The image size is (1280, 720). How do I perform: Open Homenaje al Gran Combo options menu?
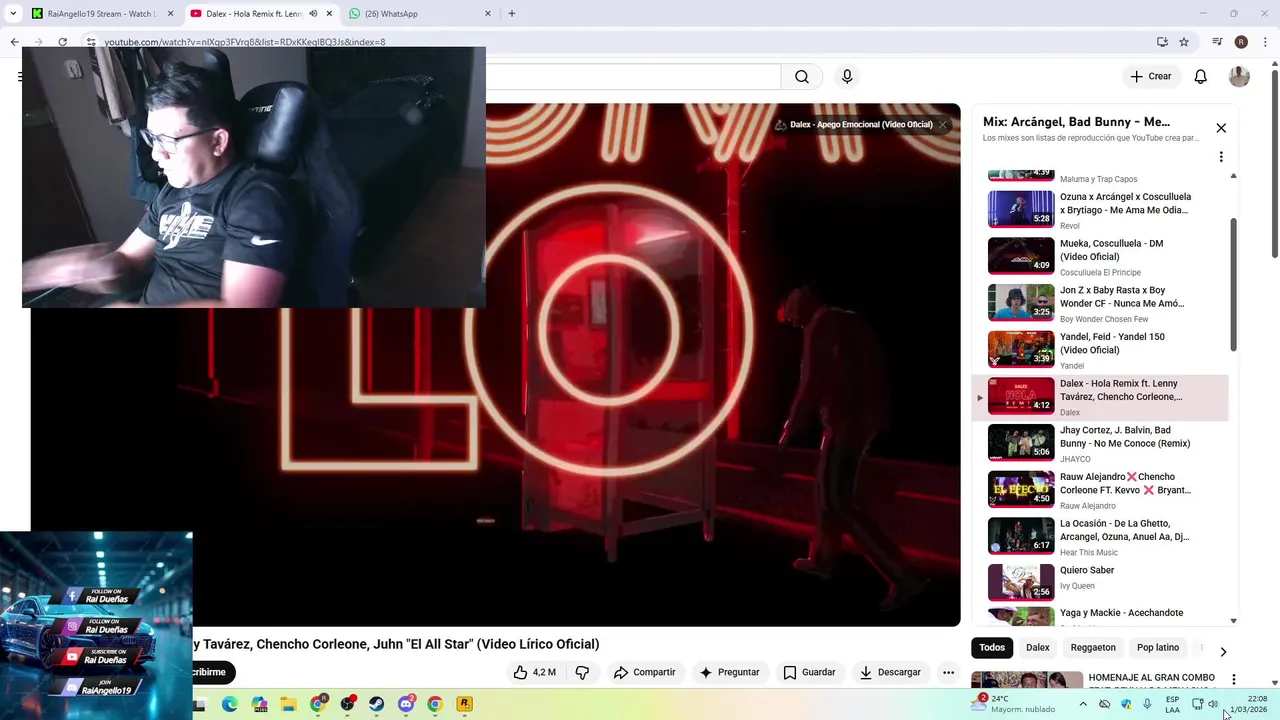click(1233, 680)
